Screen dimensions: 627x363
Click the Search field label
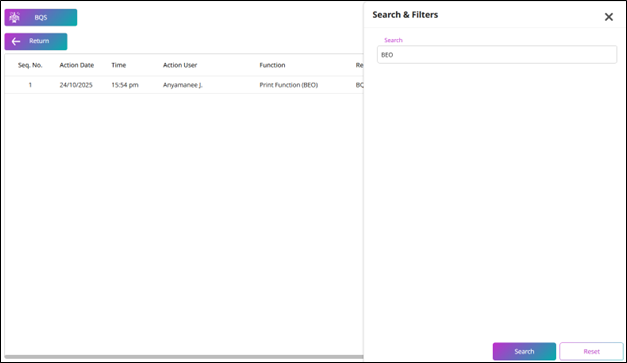(393, 40)
